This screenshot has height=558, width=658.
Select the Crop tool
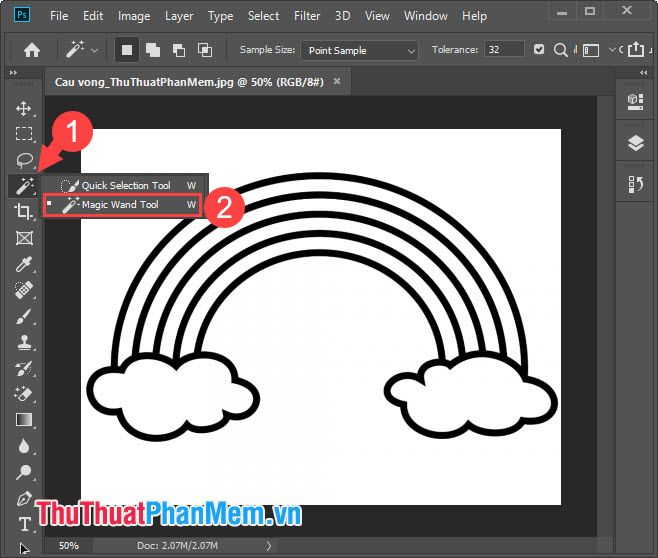coord(24,211)
